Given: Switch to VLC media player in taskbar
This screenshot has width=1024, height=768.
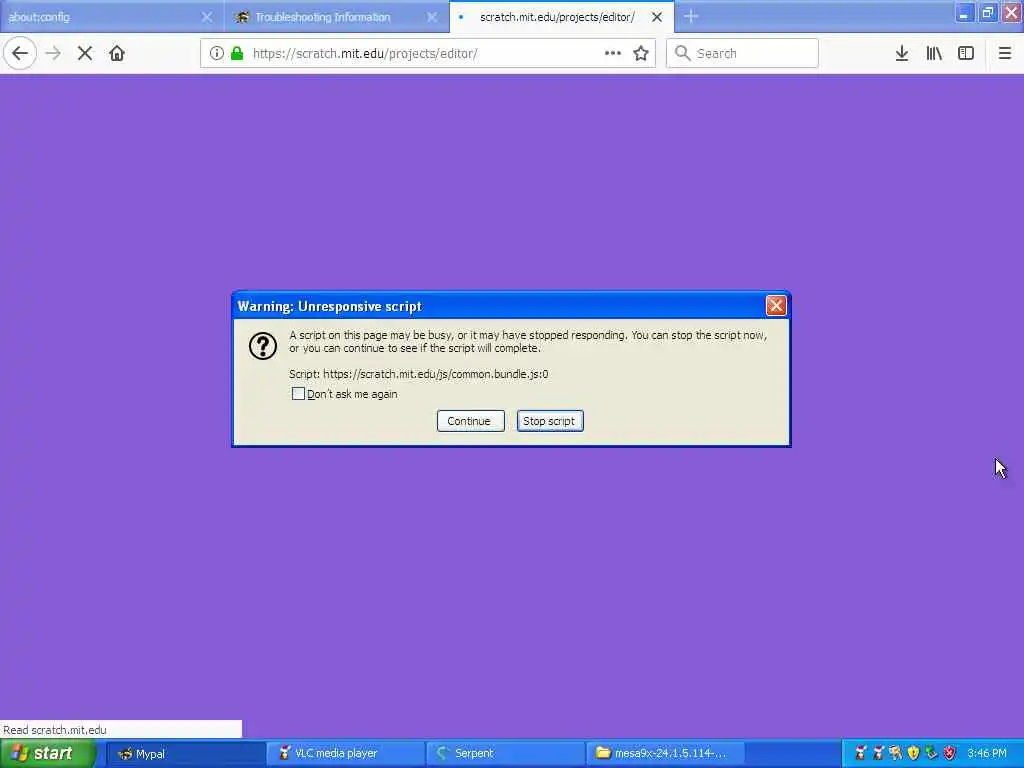Looking at the screenshot, I should (x=345, y=753).
